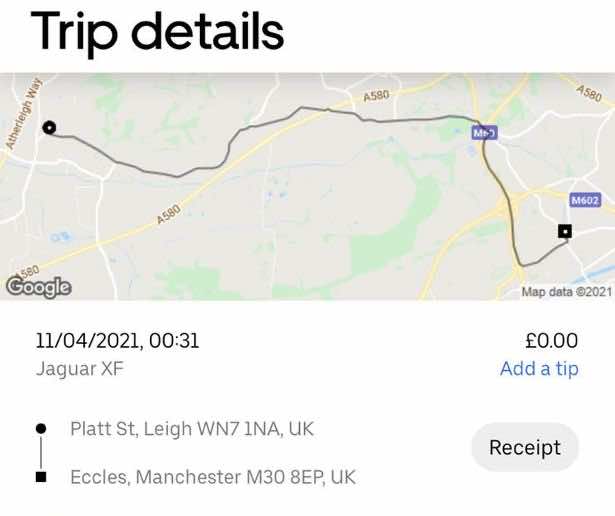Select the Platt St, Leigh pickup address

192,428
